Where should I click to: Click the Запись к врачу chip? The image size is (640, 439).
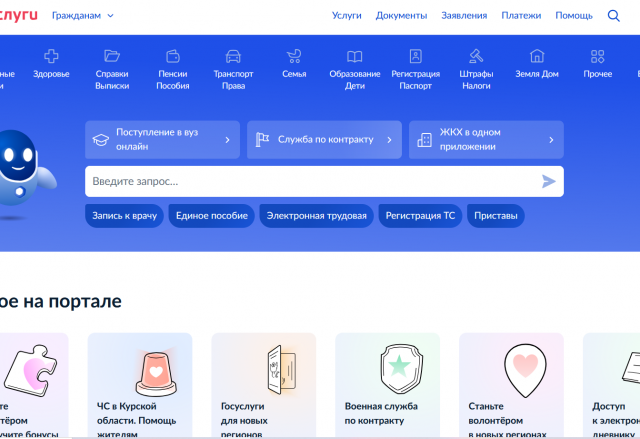(x=124, y=216)
